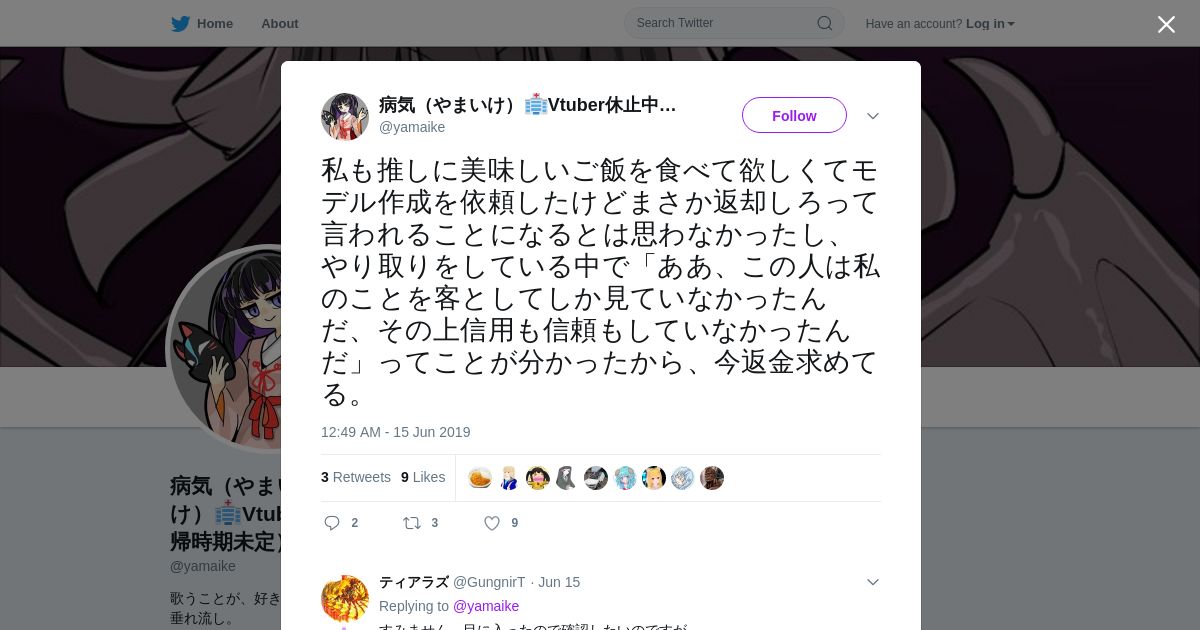Image resolution: width=1200 pixels, height=630 pixels.
Task: Click the Twitter bird Home icon
Action: coord(180,24)
